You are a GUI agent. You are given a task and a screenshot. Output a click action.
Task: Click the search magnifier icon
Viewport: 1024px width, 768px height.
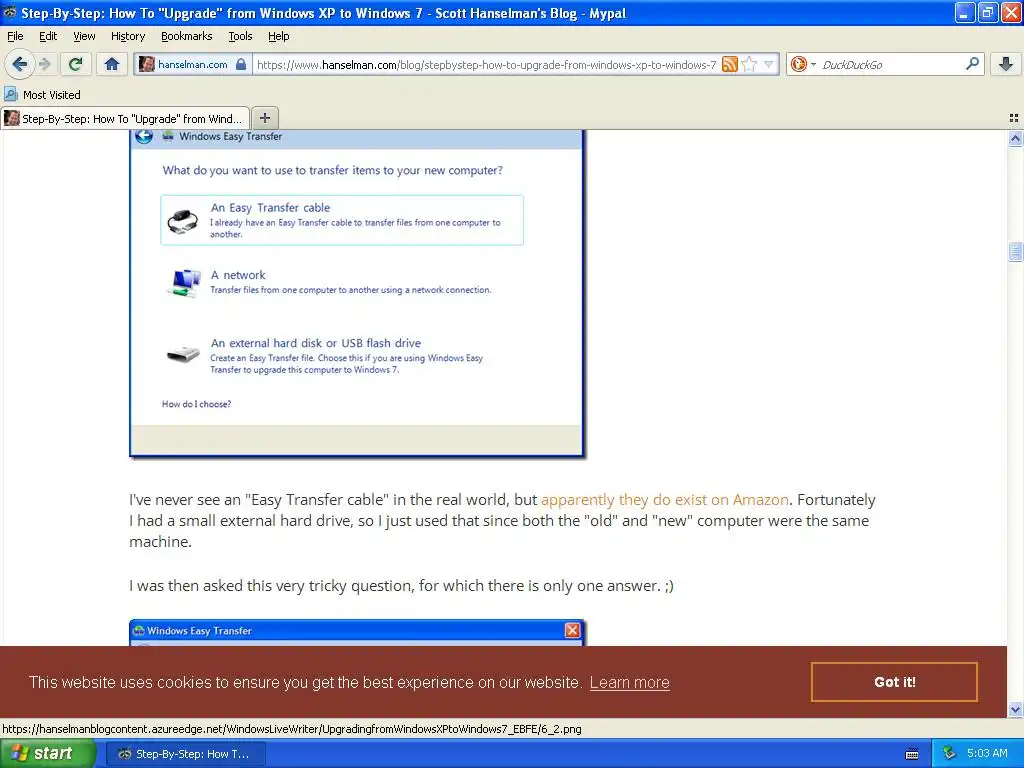coord(972,64)
